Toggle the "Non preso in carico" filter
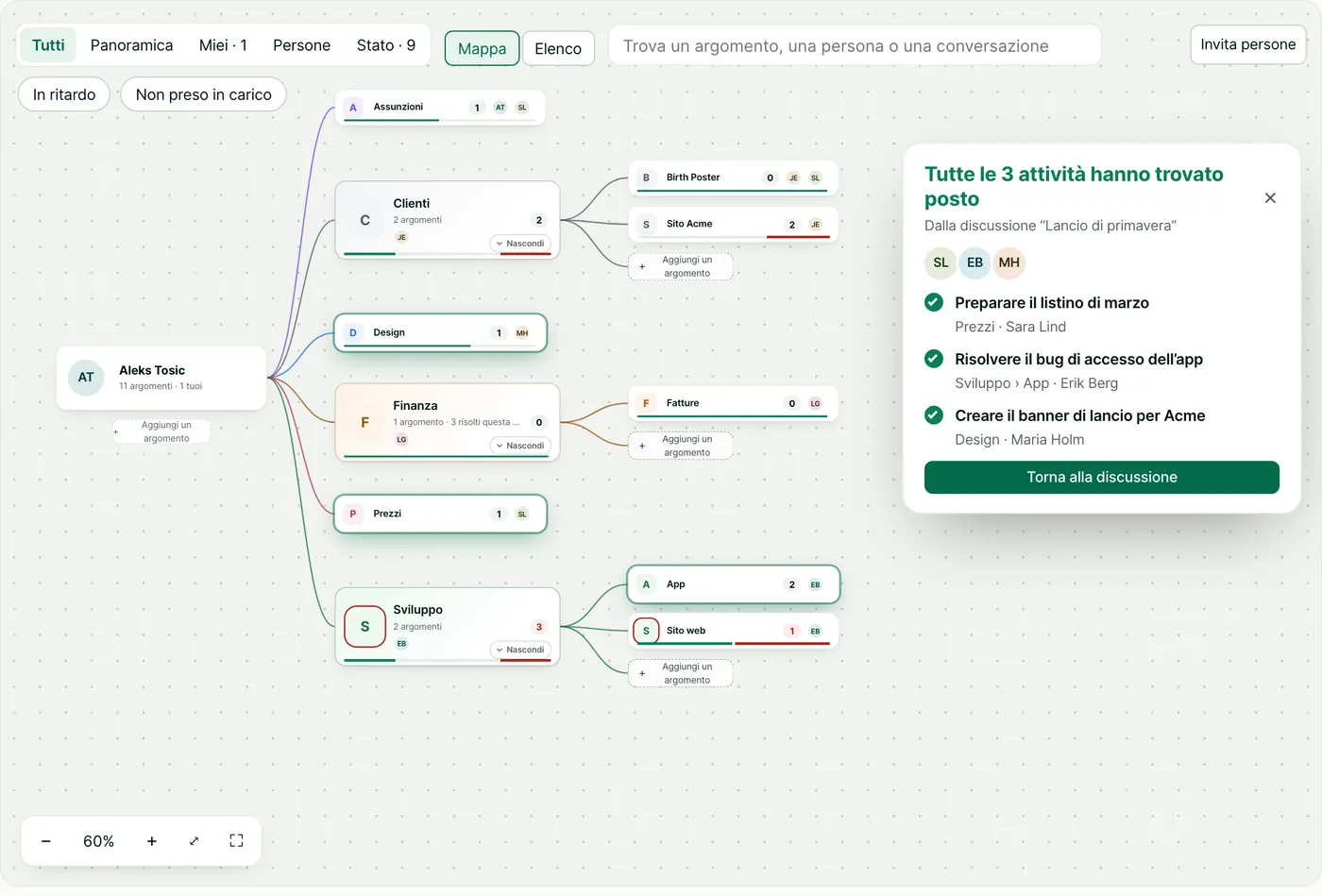The height and width of the screenshot is (896, 1322). point(203,94)
